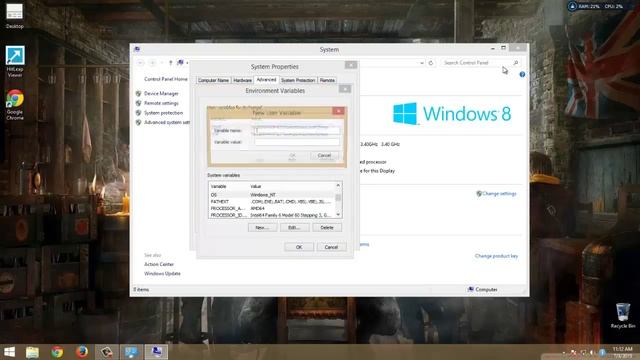Click the system variables list down arrow
Image resolution: width=640 pixels, height=360 pixels.
(x=338, y=215)
